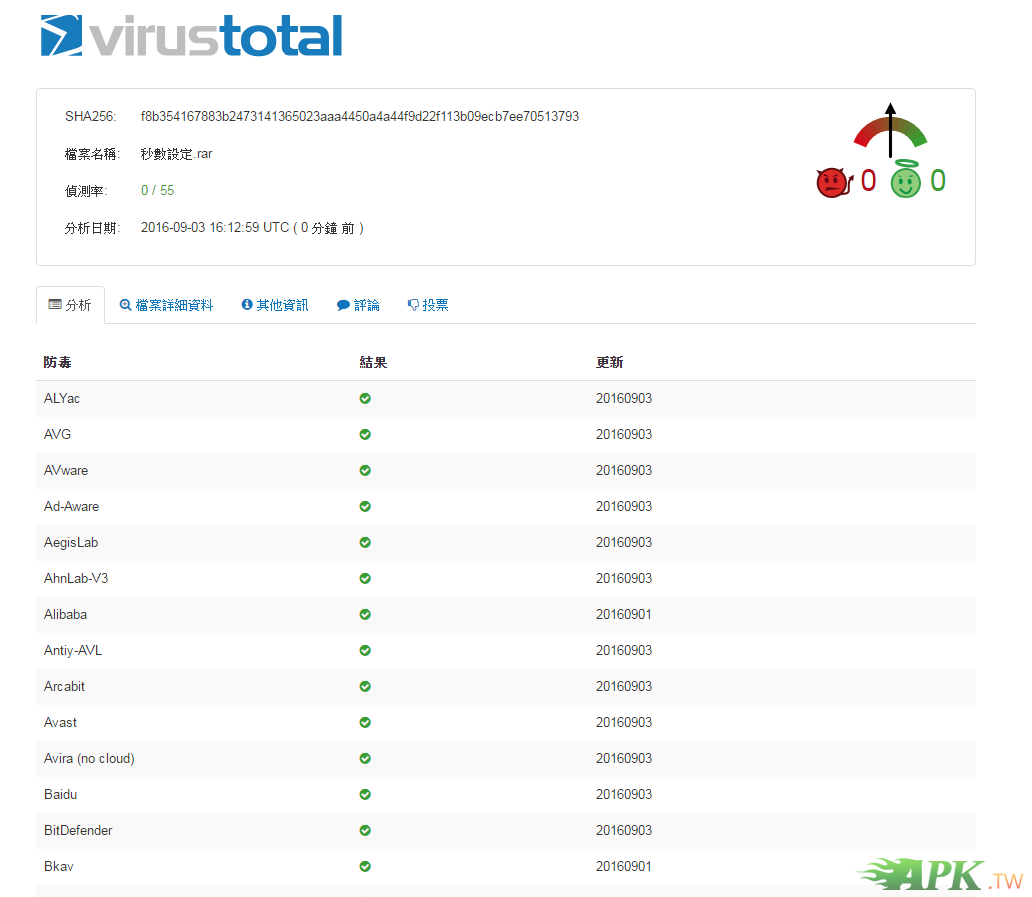1032x897 pixels.
Task: Click the green check icon for AVG
Action: tap(365, 434)
